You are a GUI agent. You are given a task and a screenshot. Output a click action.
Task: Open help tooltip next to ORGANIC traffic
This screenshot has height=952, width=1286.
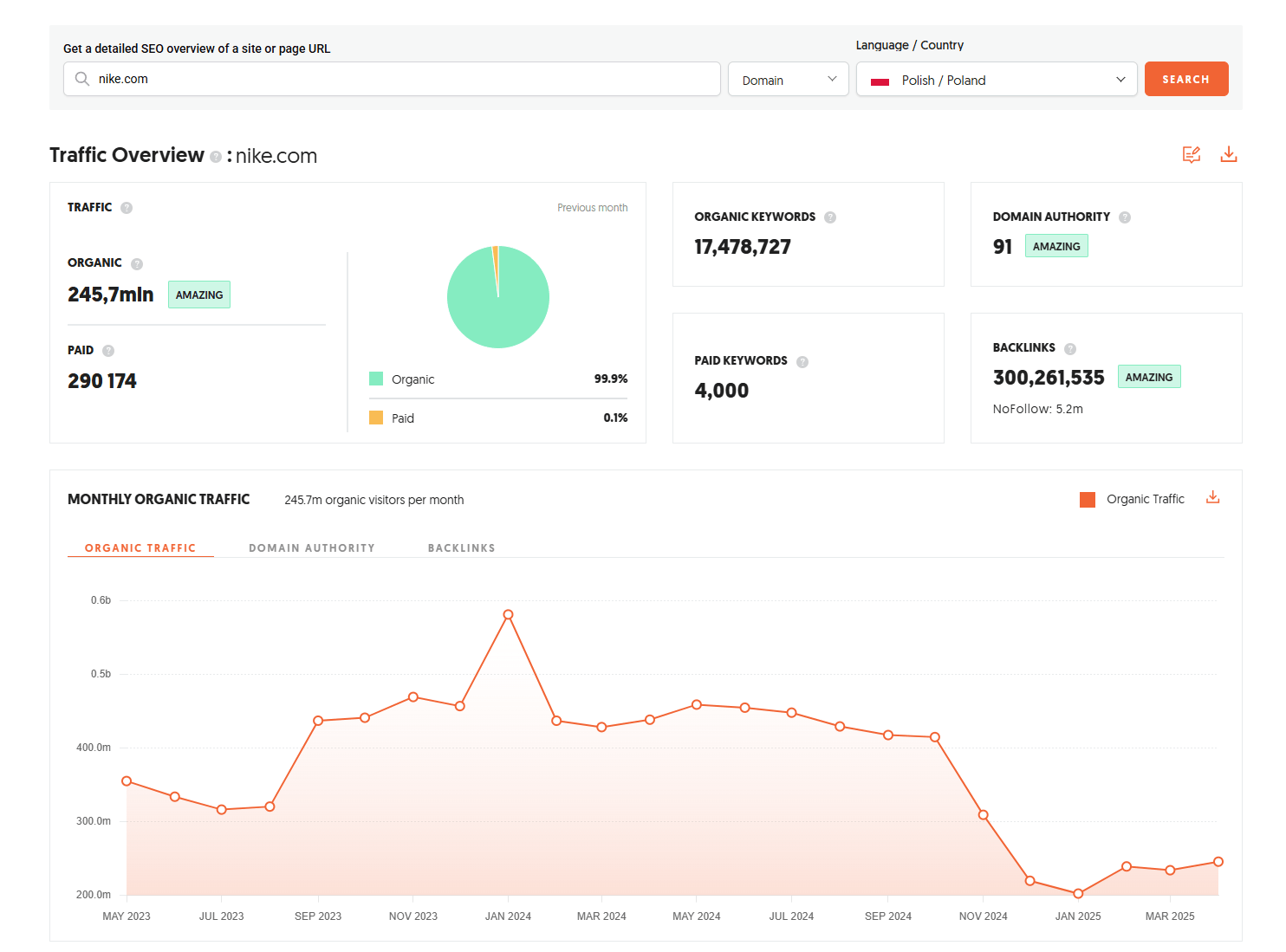click(137, 264)
